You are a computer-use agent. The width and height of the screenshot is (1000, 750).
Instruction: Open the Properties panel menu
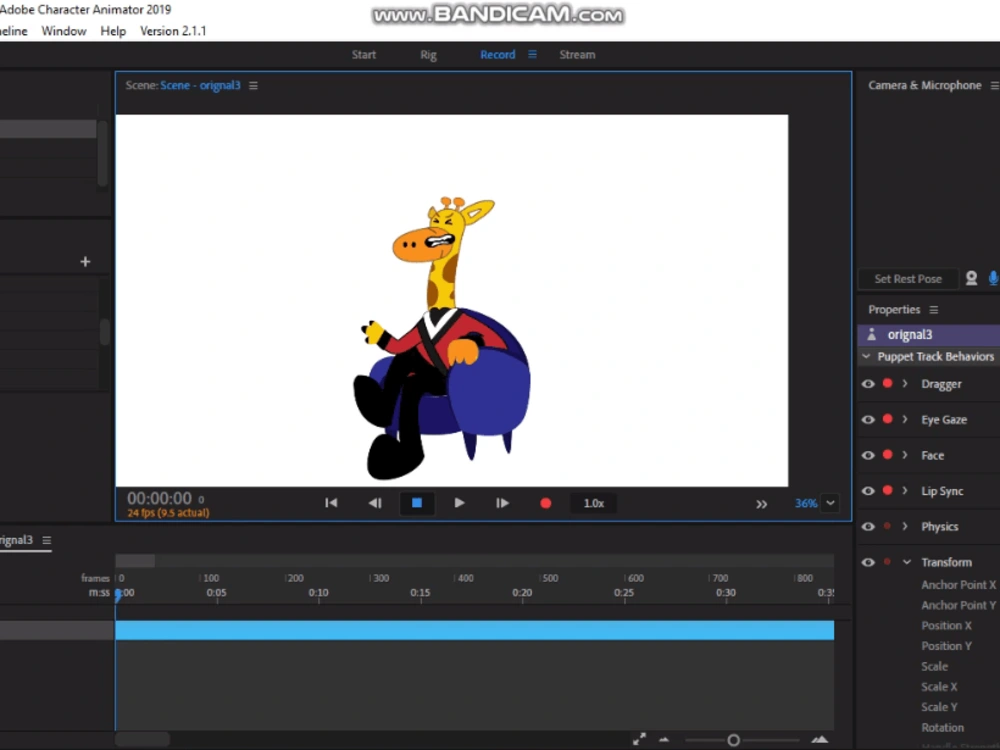(934, 310)
